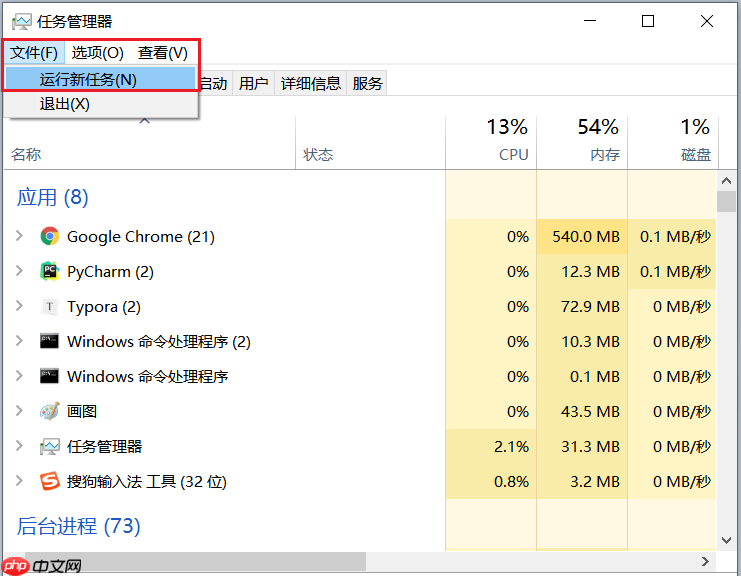Click the Typora icon
This screenshot has width=741, height=576.
[50, 306]
